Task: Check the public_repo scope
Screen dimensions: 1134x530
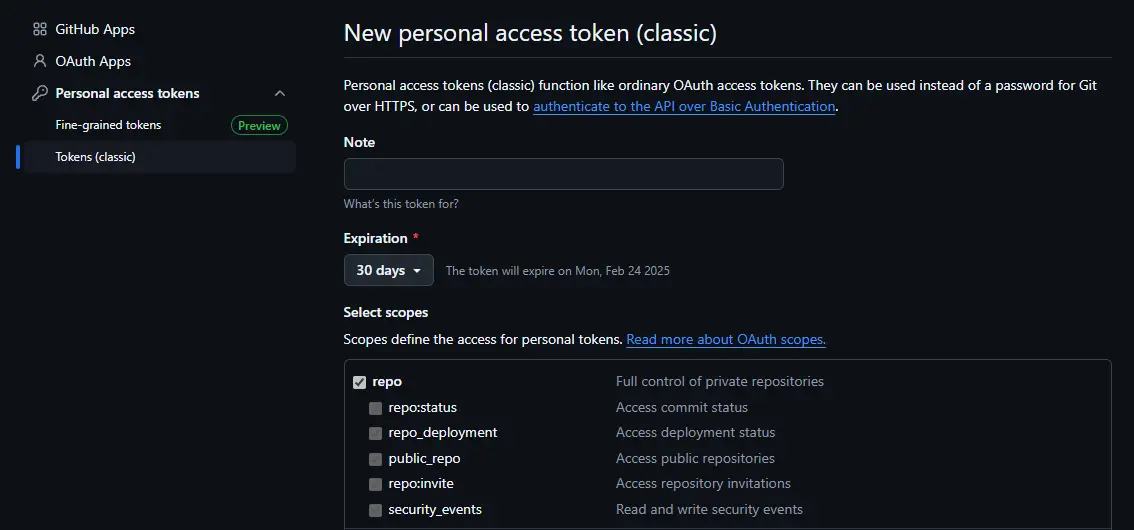Action: coord(375,459)
